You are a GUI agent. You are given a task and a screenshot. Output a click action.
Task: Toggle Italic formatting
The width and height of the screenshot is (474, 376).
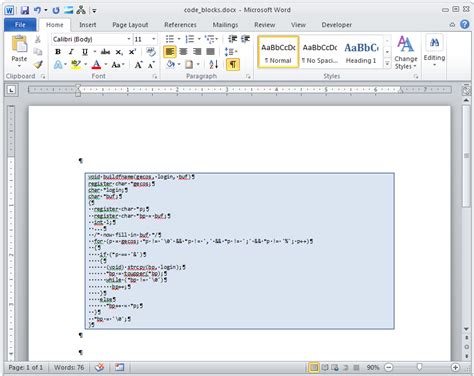click(71, 52)
